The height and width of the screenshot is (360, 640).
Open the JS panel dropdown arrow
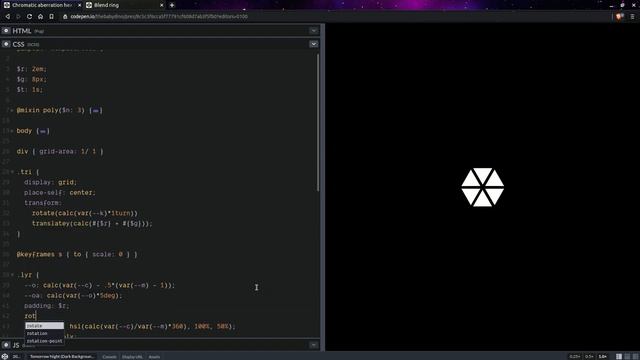click(313, 345)
